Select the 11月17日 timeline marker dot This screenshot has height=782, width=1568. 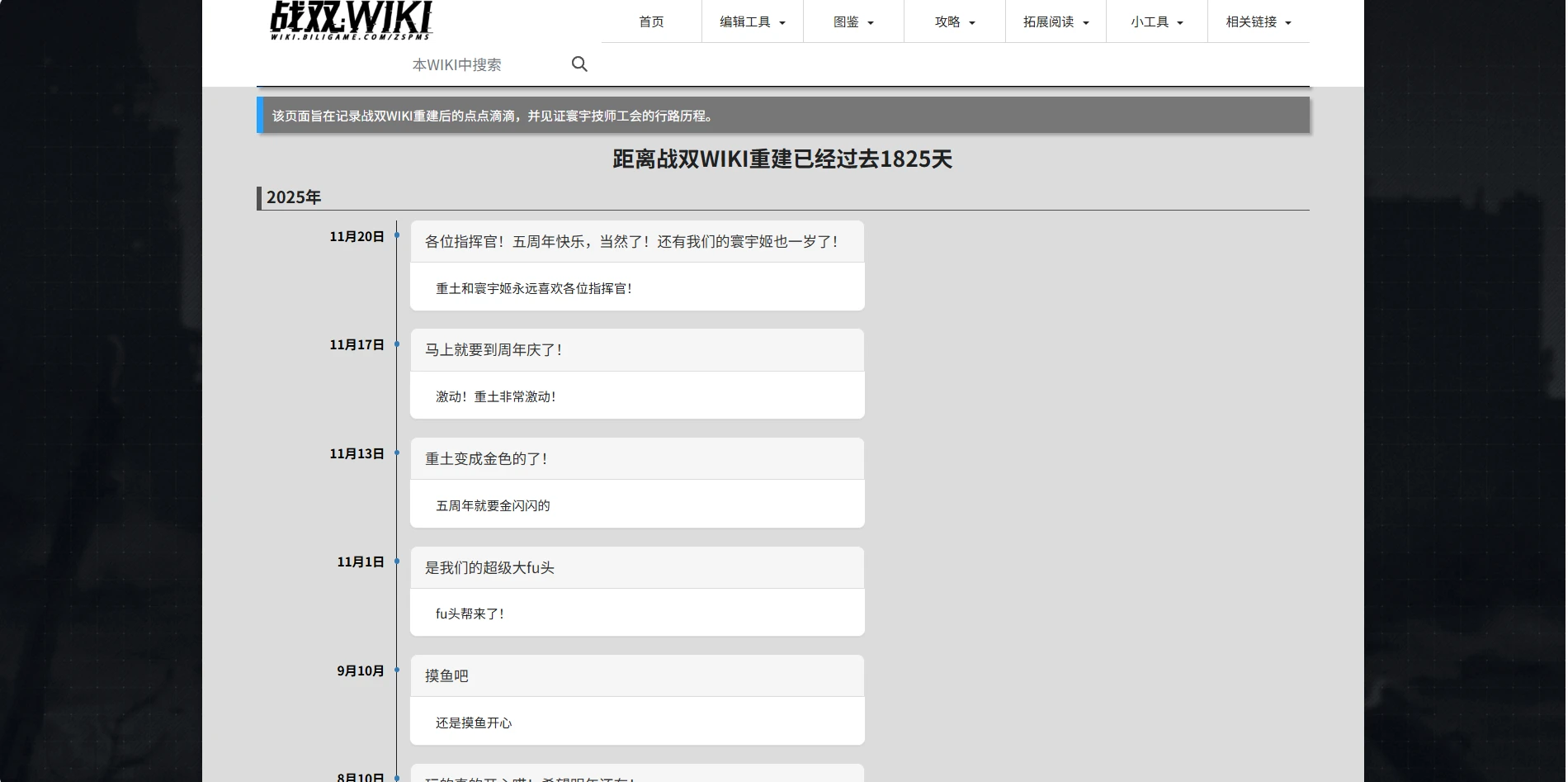[x=397, y=344]
